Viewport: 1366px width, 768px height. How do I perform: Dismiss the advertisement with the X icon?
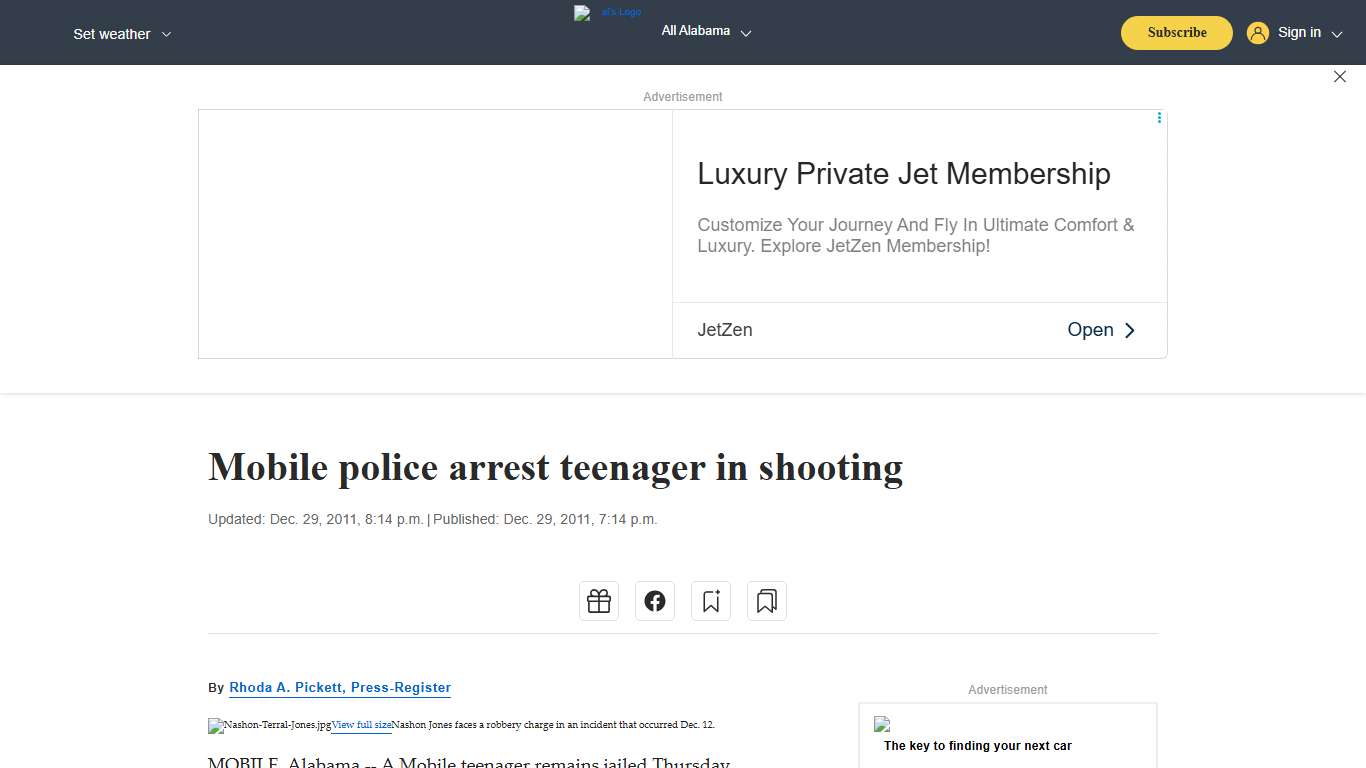[x=1340, y=76]
